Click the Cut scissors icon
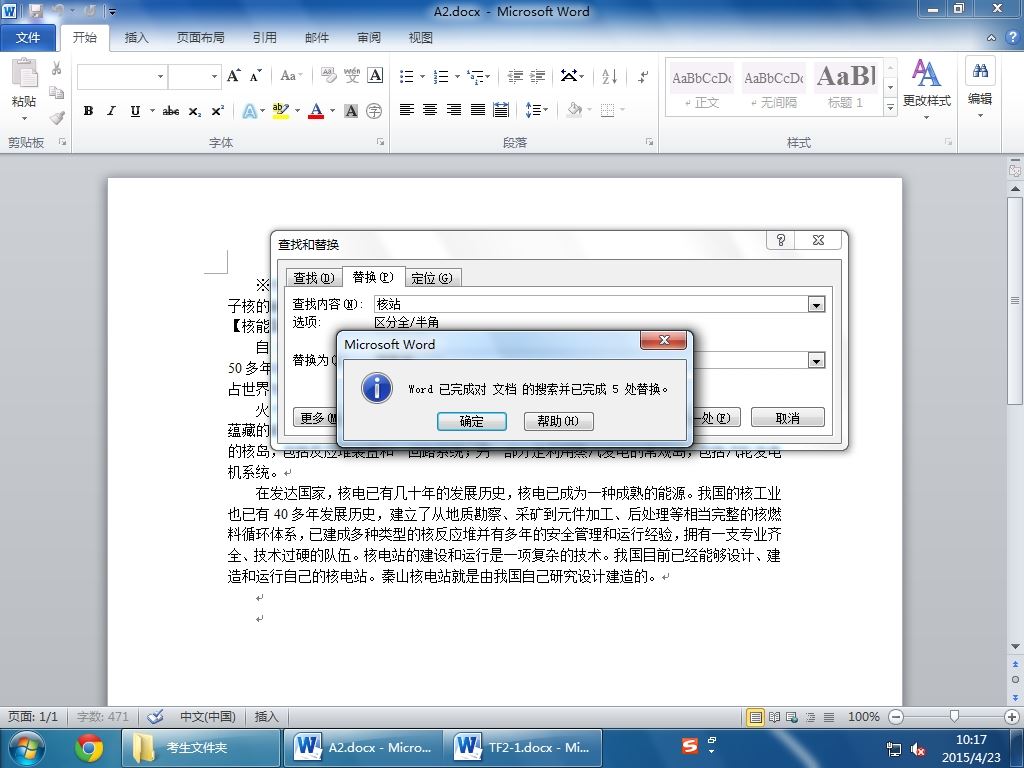The width and height of the screenshot is (1024, 768). 57,68
